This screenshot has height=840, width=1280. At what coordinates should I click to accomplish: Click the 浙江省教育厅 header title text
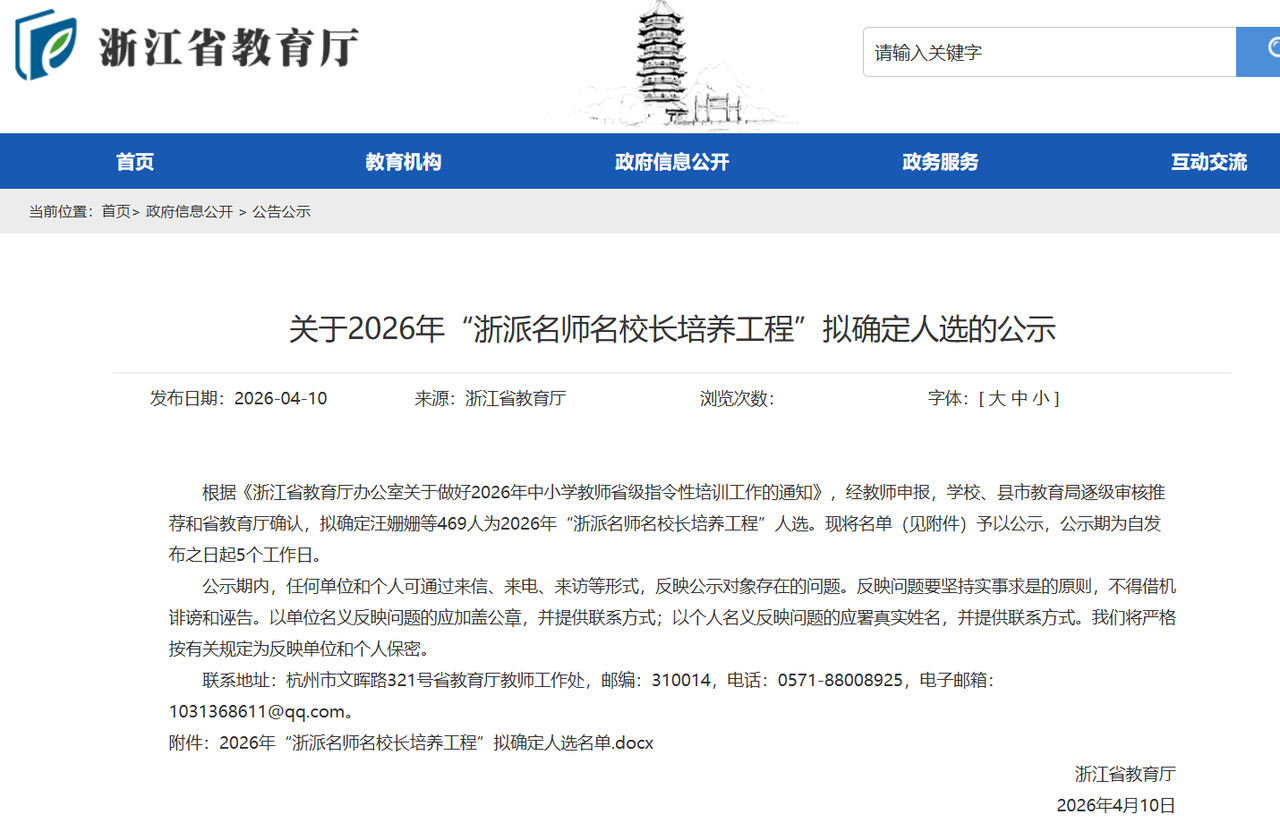pyautogui.click(x=228, y=47)
